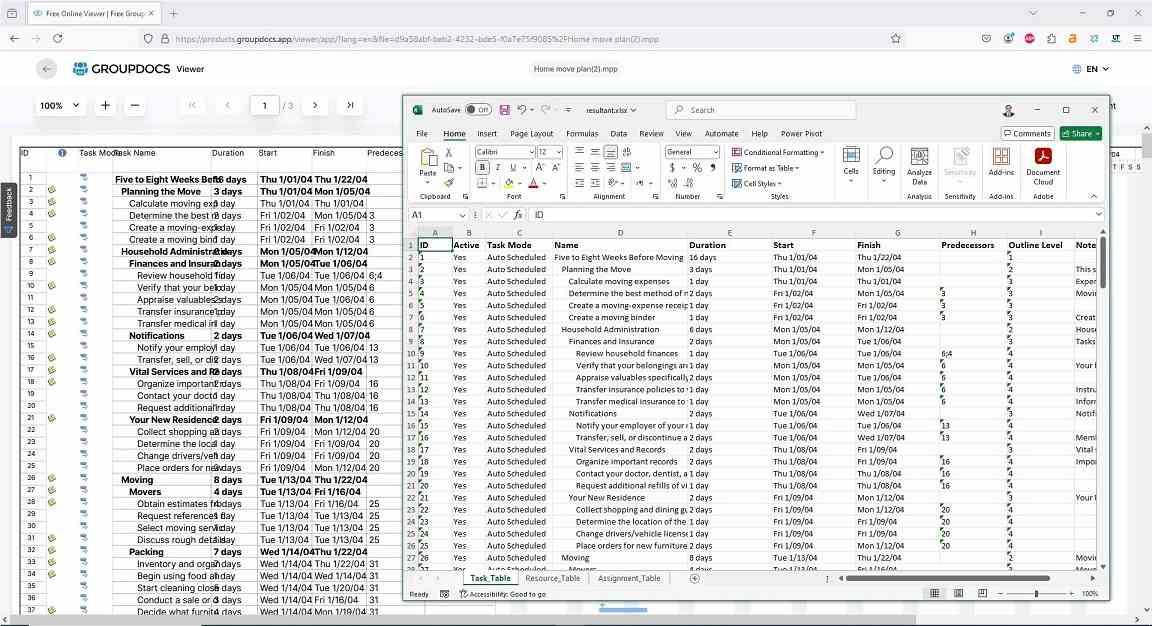Toggle Bold formatting in the Font group
Screen dimensions: 1152x626
482,168
